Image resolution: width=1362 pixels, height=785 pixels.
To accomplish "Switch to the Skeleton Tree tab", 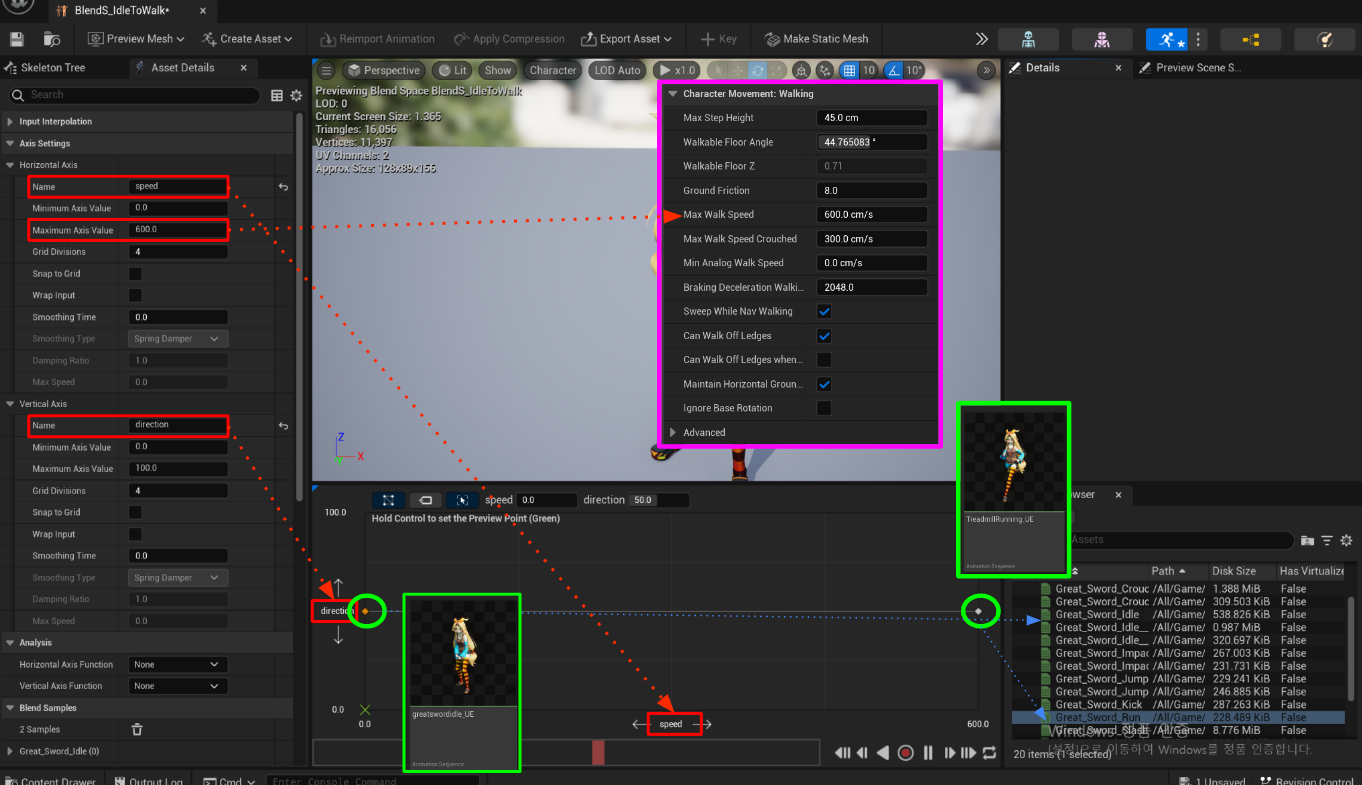I will point(54,68).
